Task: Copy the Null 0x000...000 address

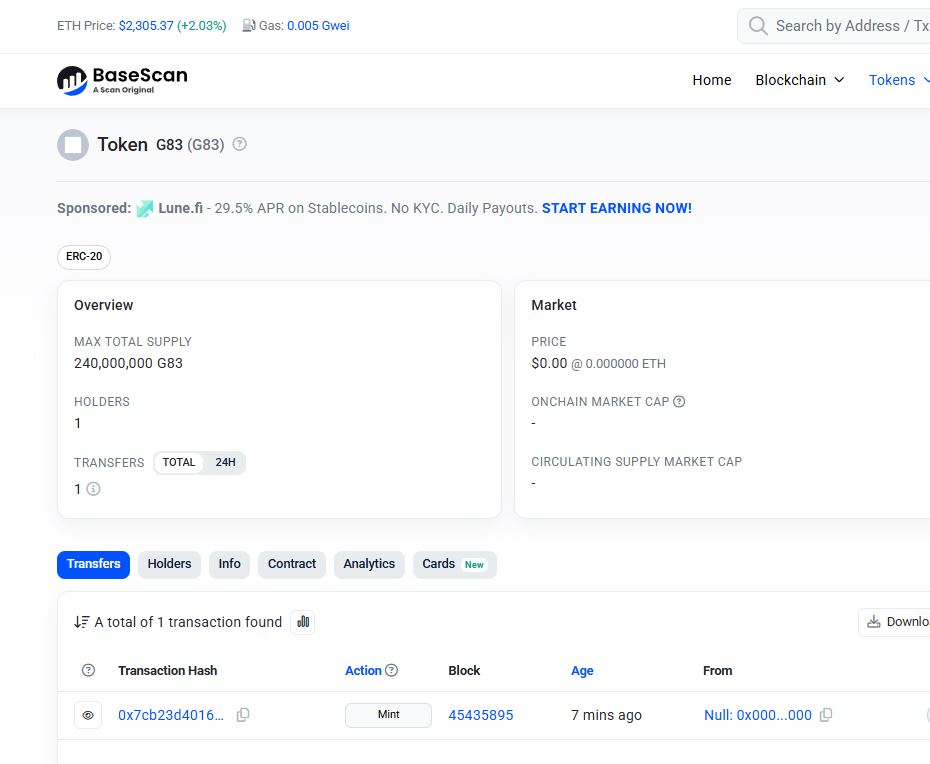Action: click(x=826, y=715)
